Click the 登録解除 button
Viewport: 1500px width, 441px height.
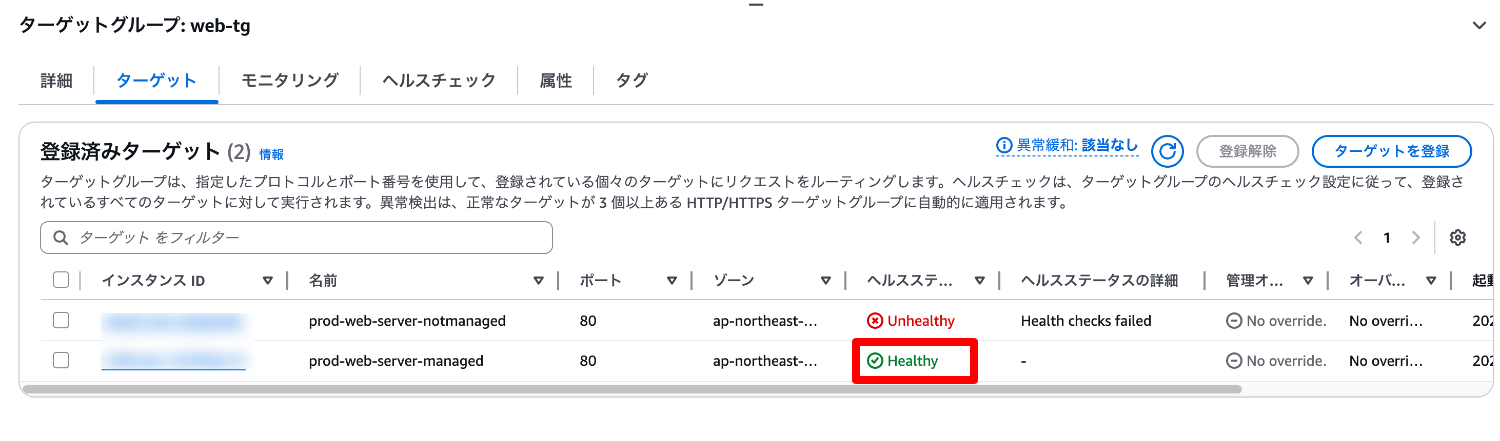pos(1248,151)
